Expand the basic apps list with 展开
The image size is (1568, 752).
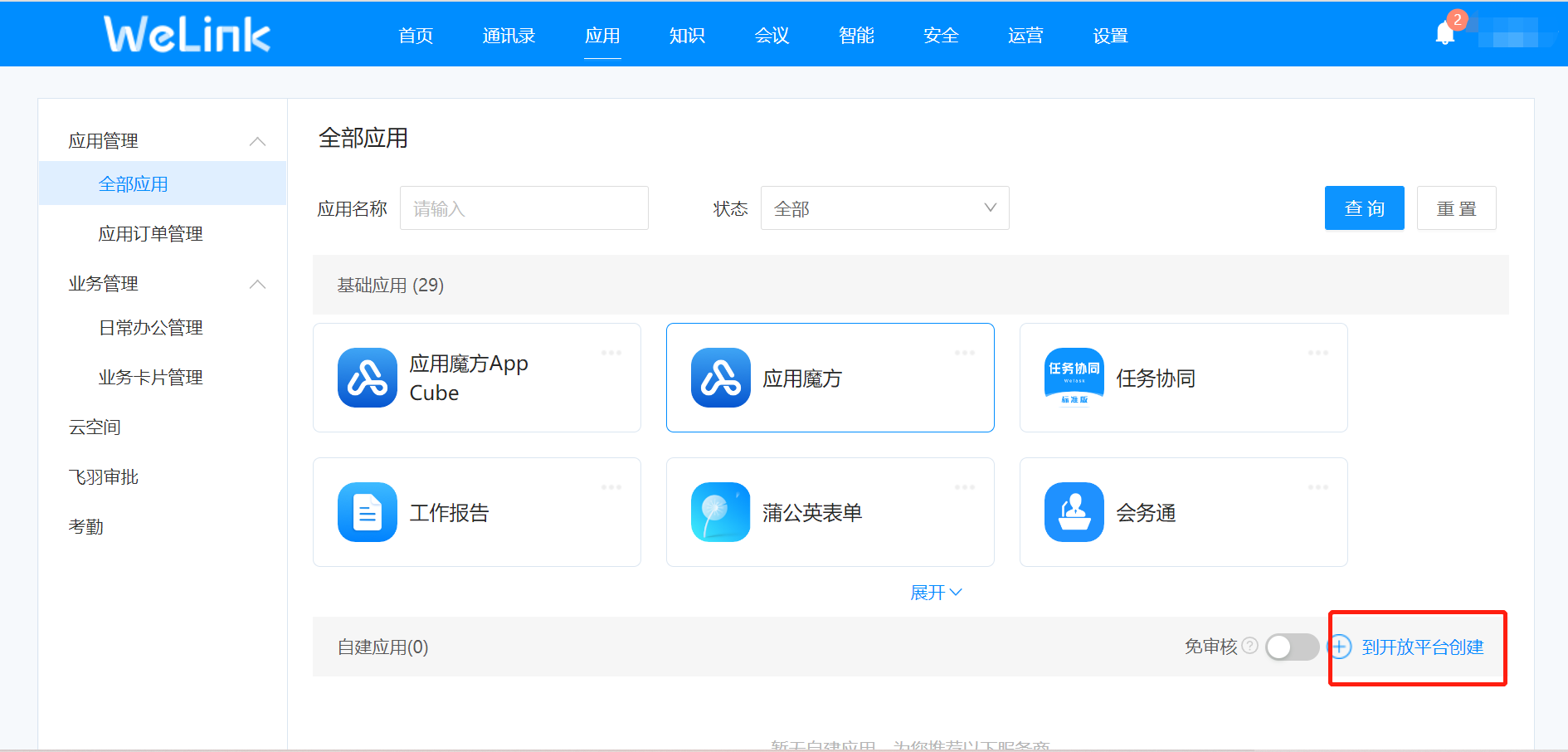935,593
